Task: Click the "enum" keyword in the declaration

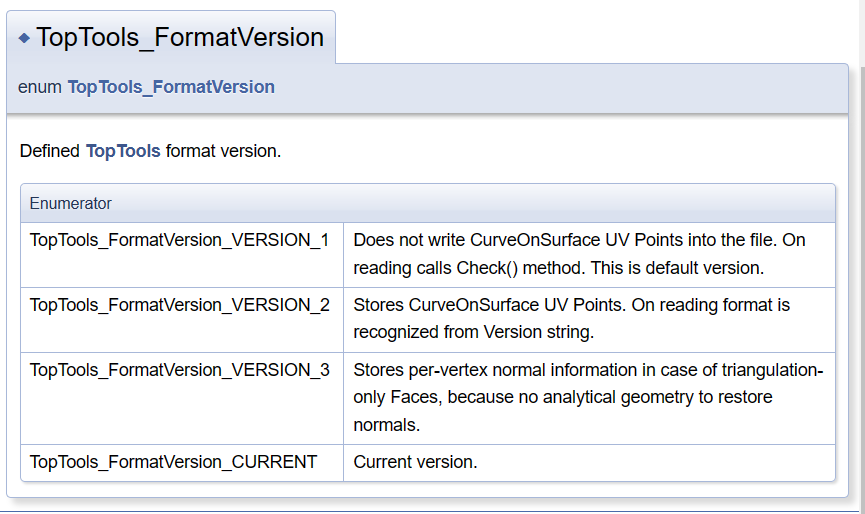Action: 39,87
